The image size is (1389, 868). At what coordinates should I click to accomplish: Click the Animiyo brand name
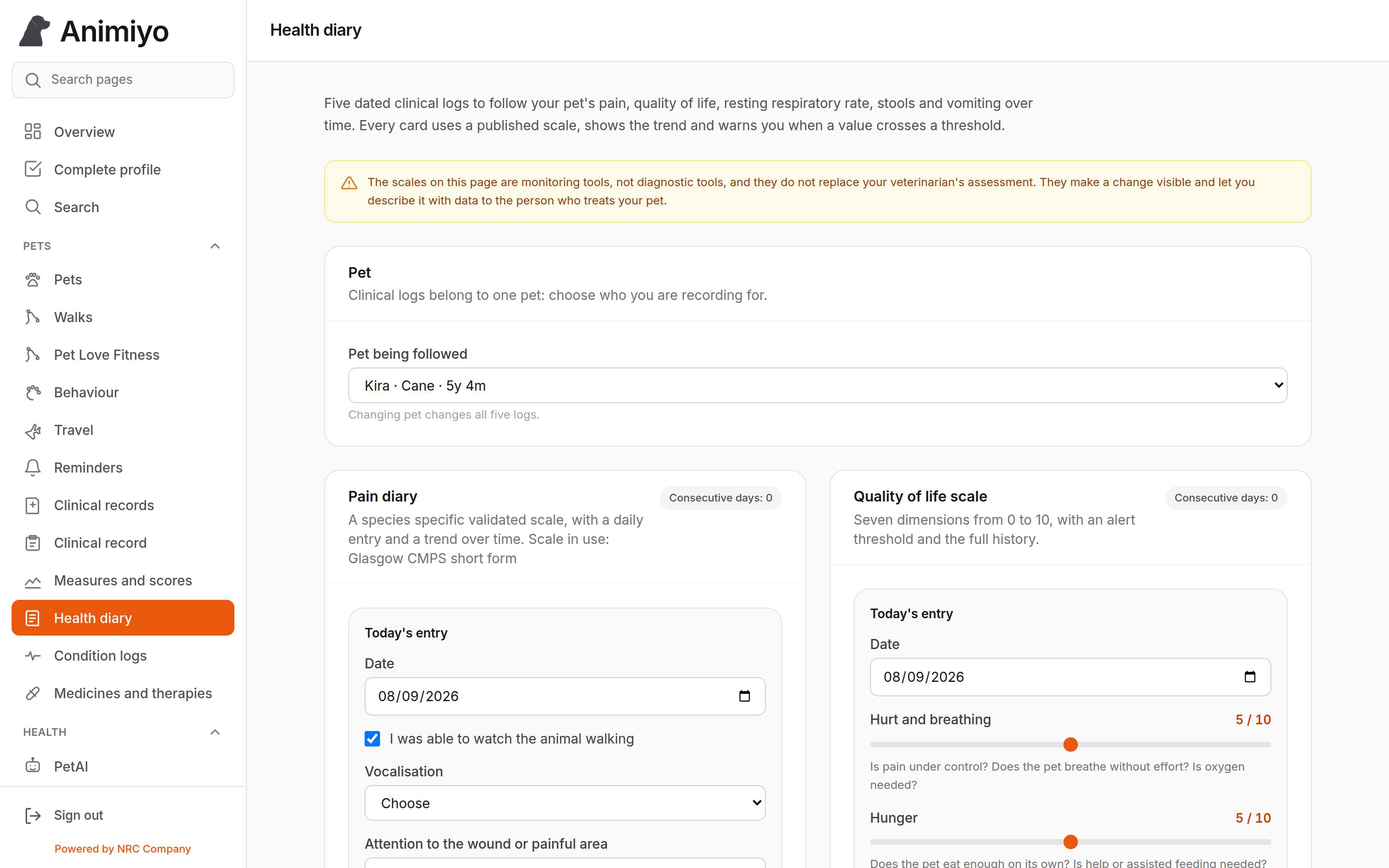(x=114, y=31)
